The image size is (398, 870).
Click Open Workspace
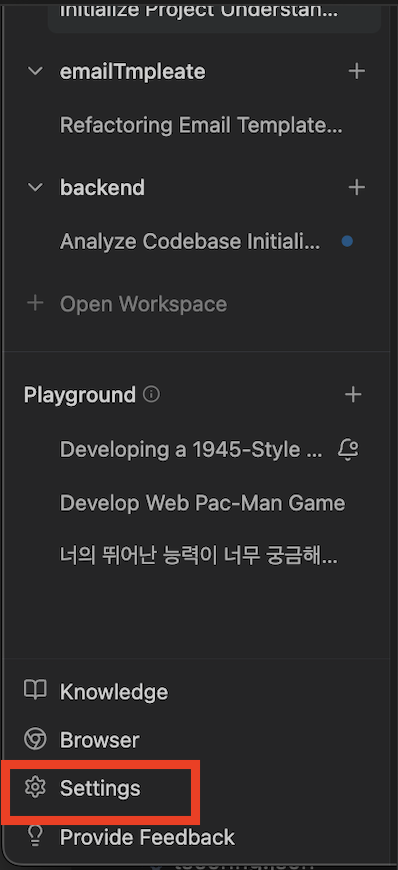[x=143, y=304]
